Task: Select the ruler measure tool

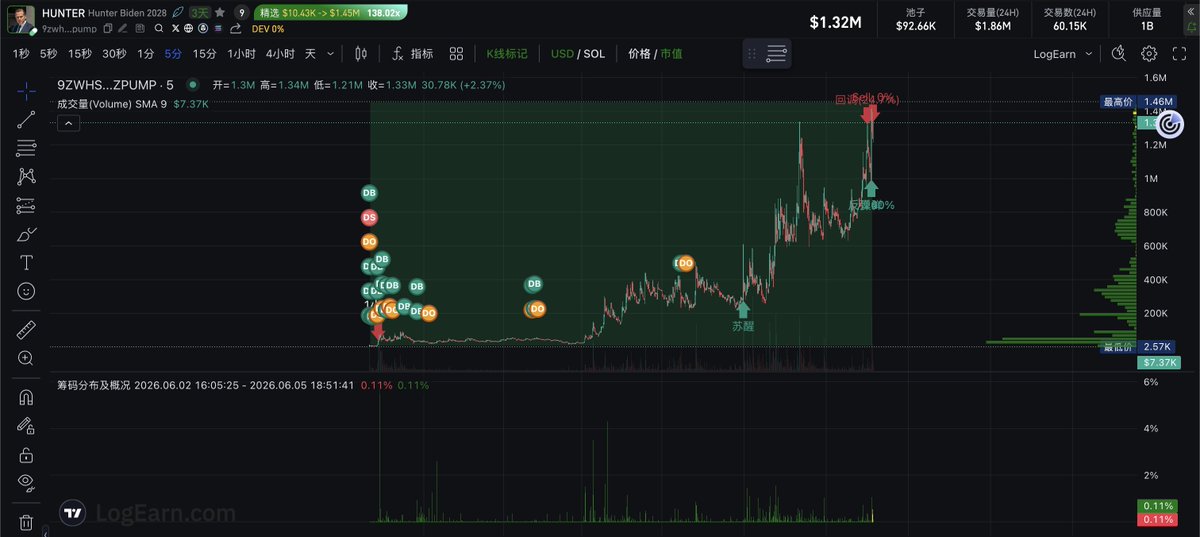Action: (x=26, y=329)
